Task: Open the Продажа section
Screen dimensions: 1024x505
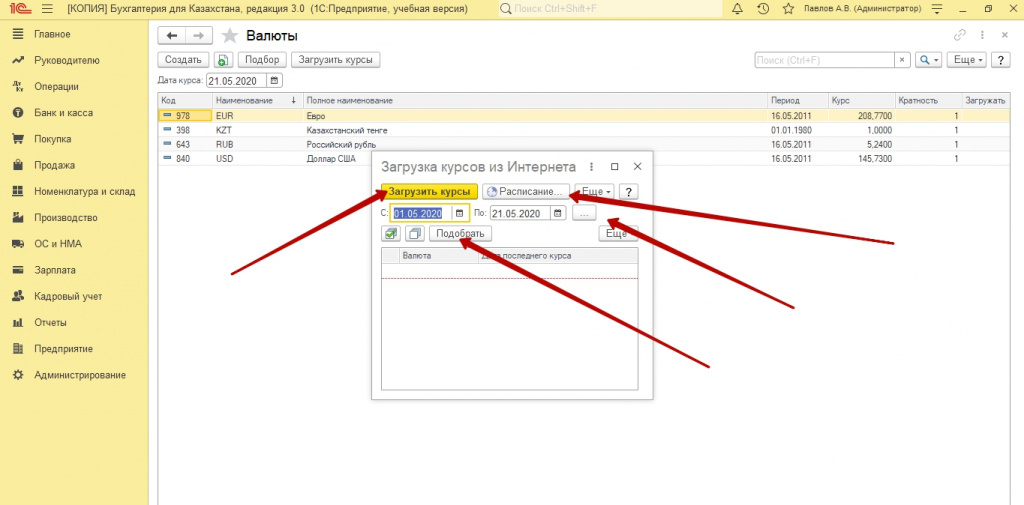Action: [54, 165]
